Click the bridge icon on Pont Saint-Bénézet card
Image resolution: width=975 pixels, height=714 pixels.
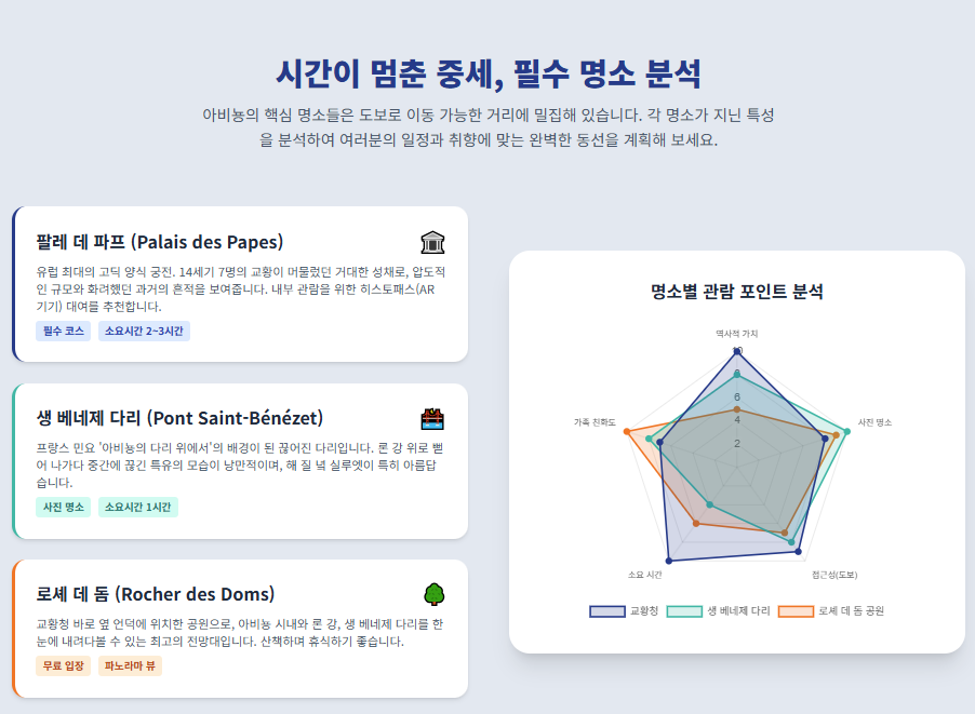pyautogui.click(x=432, y=419)
